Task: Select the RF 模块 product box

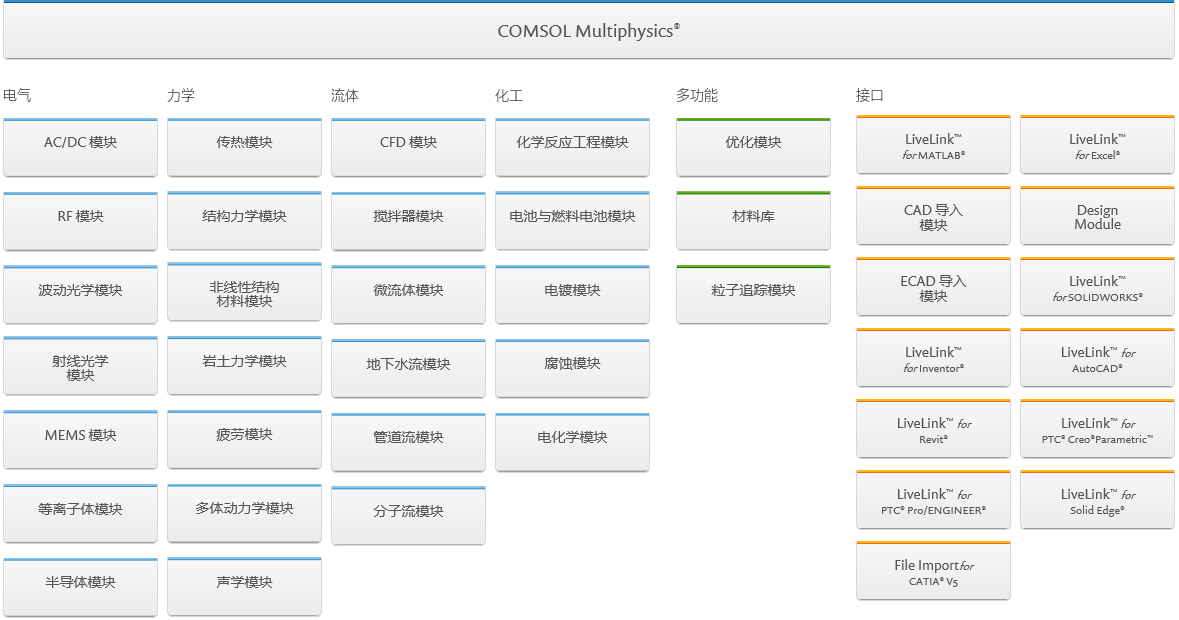Action: (x=80, y=217)
